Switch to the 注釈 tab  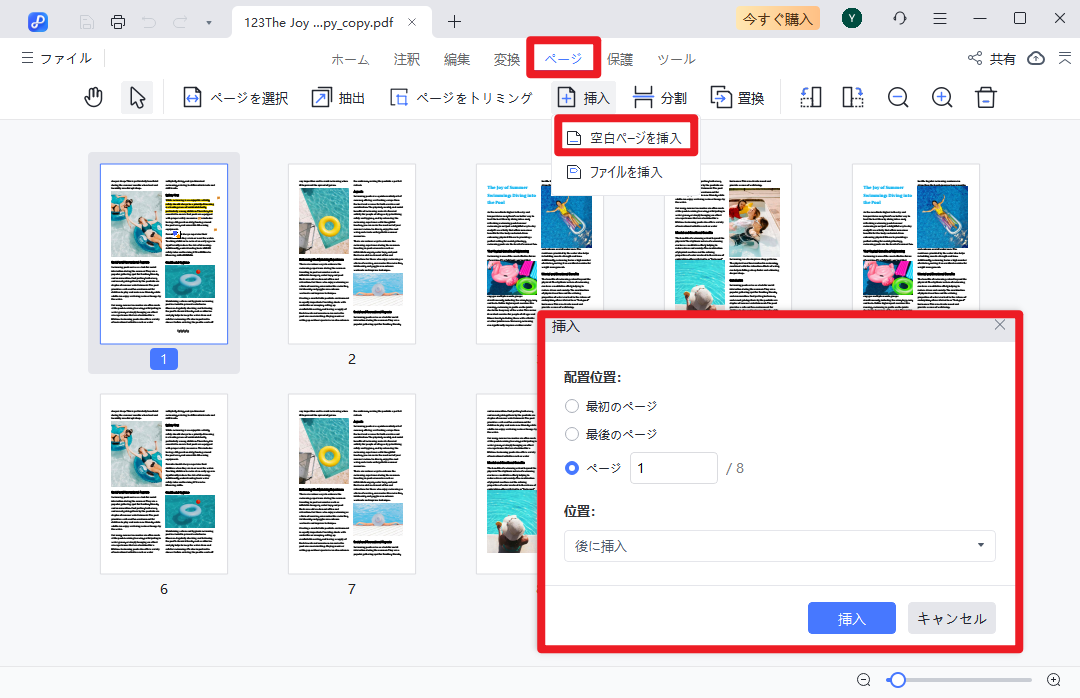point(407,59)
